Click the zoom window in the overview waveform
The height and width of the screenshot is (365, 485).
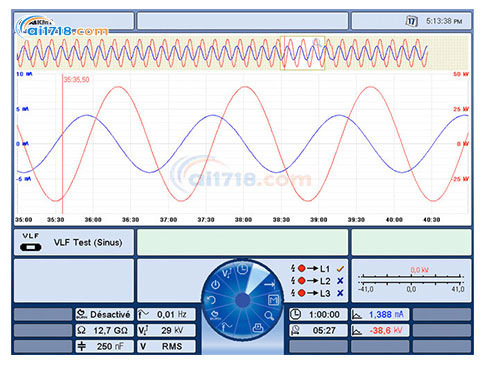[x=302, y=53]
